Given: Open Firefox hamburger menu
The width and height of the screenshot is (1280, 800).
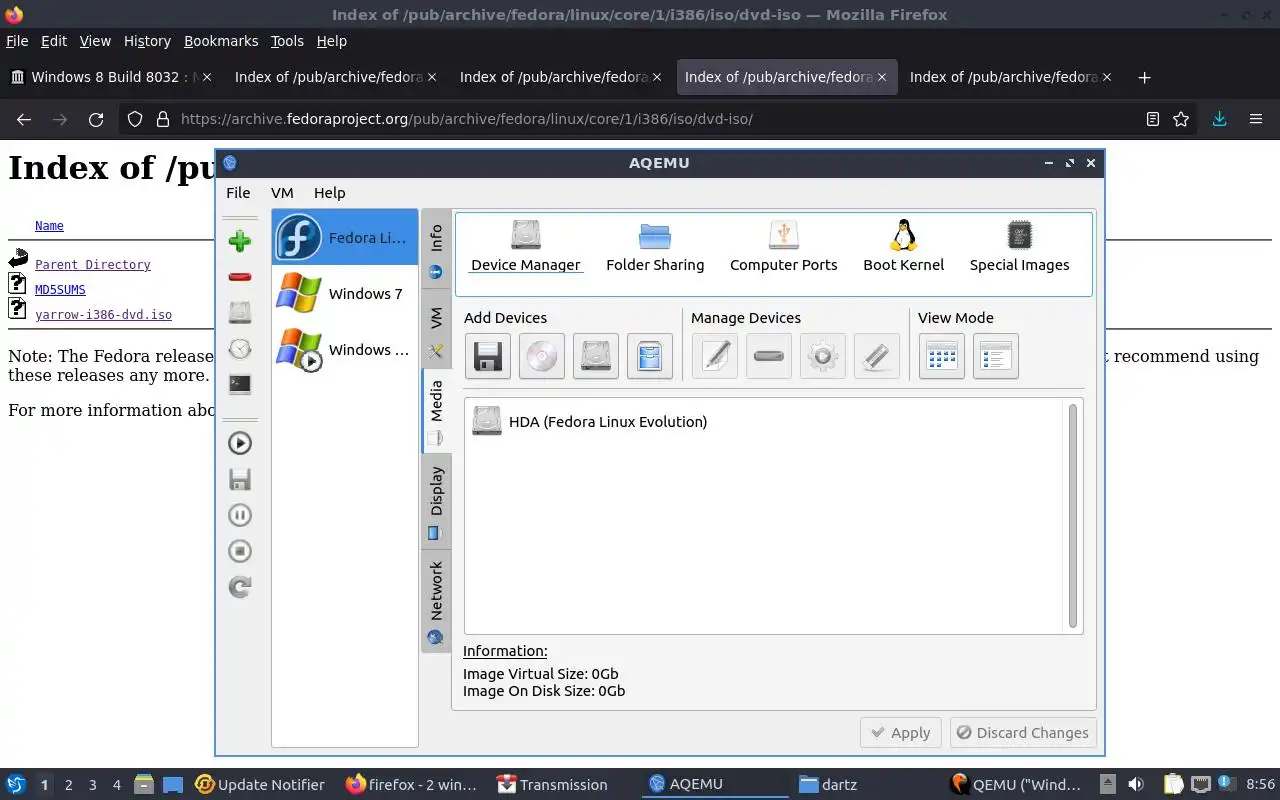Looking at the screenshot, I should coord(1256,119).
